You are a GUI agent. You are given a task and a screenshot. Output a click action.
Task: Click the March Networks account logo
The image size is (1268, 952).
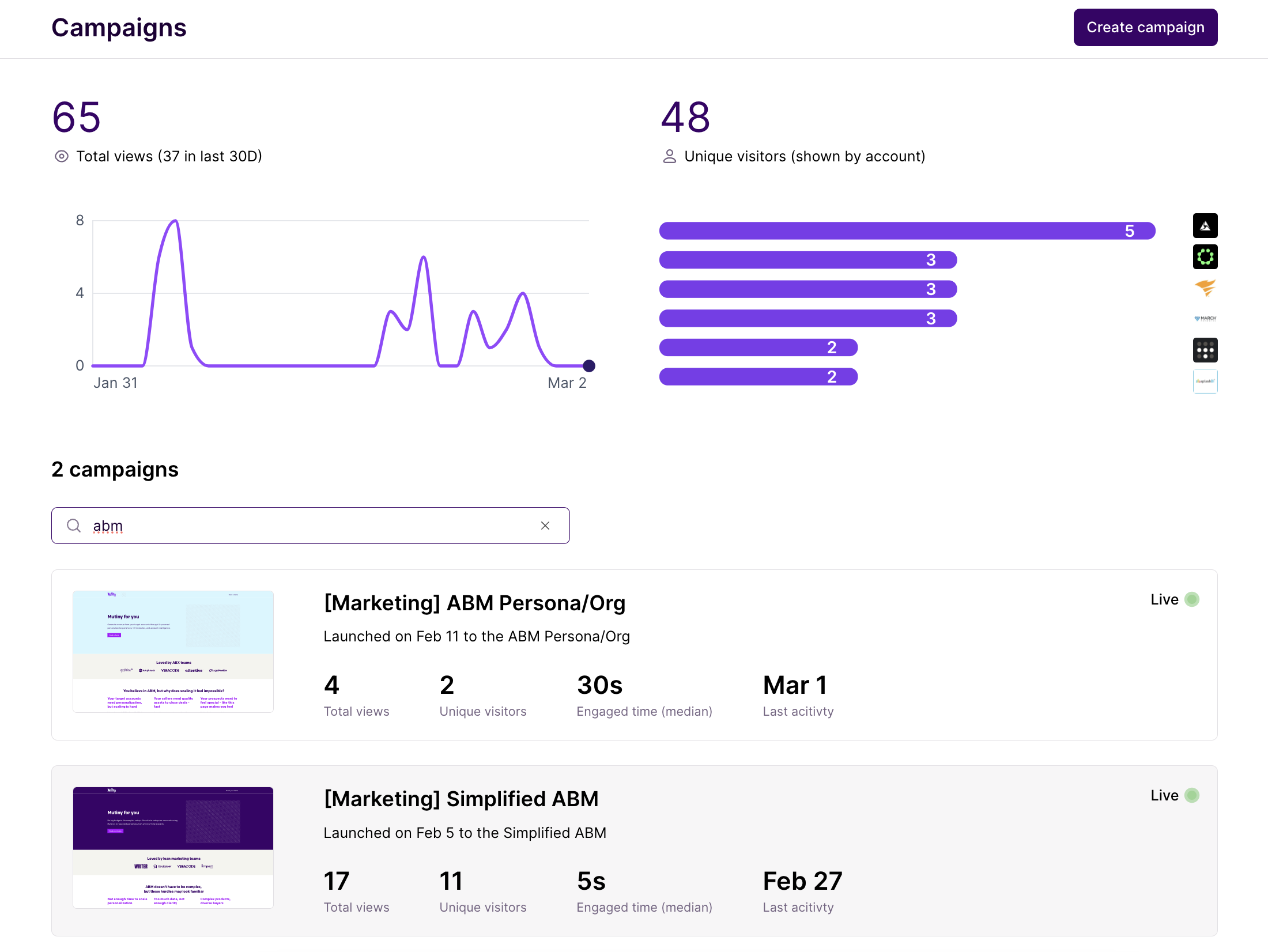1205,319
